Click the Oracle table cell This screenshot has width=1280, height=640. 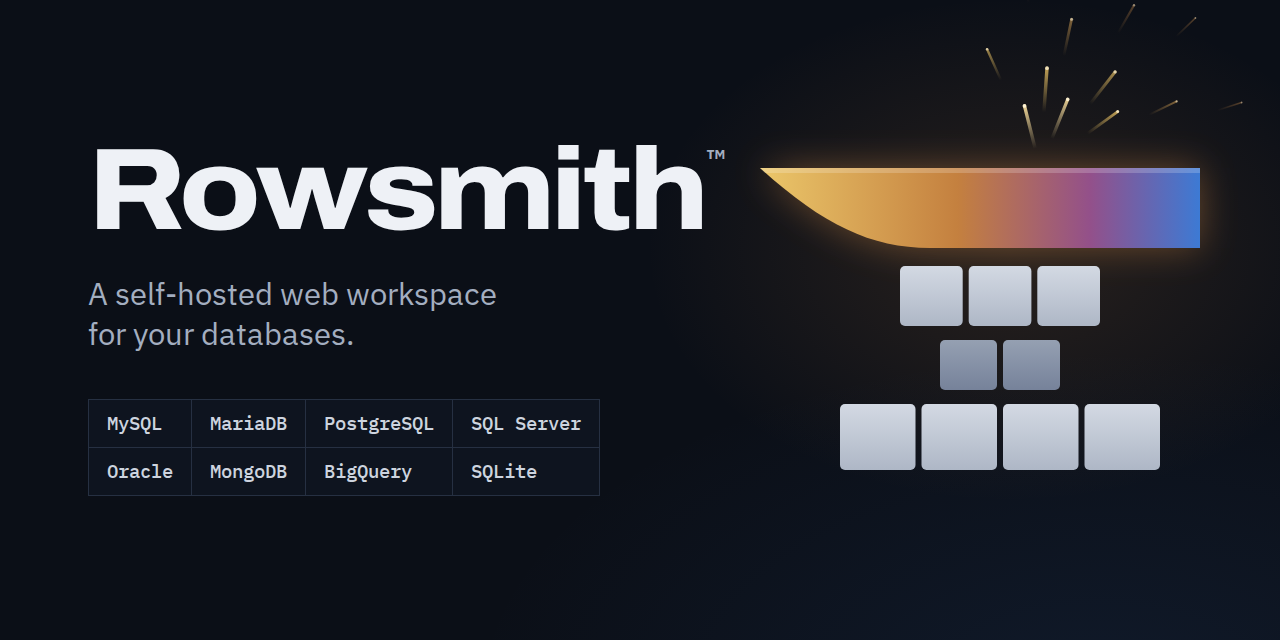pyautogui.click(x=140, y=472)
